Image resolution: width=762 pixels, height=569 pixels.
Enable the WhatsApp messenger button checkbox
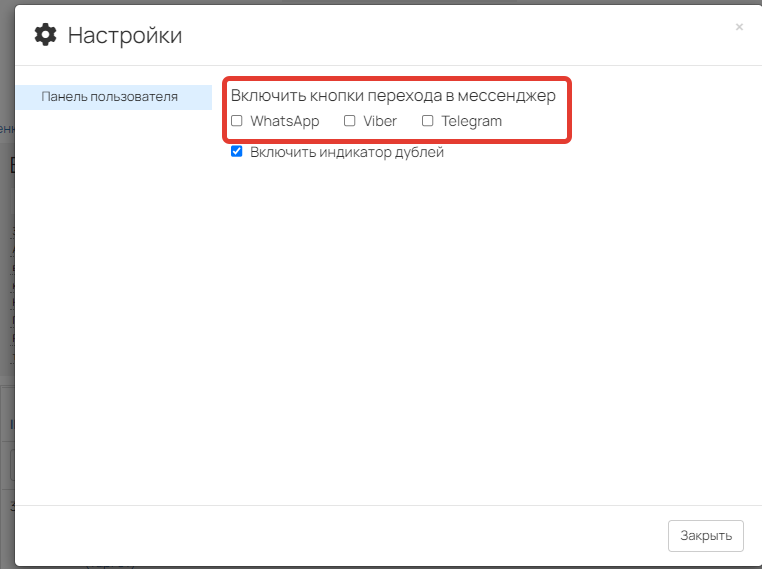[237, 121]
